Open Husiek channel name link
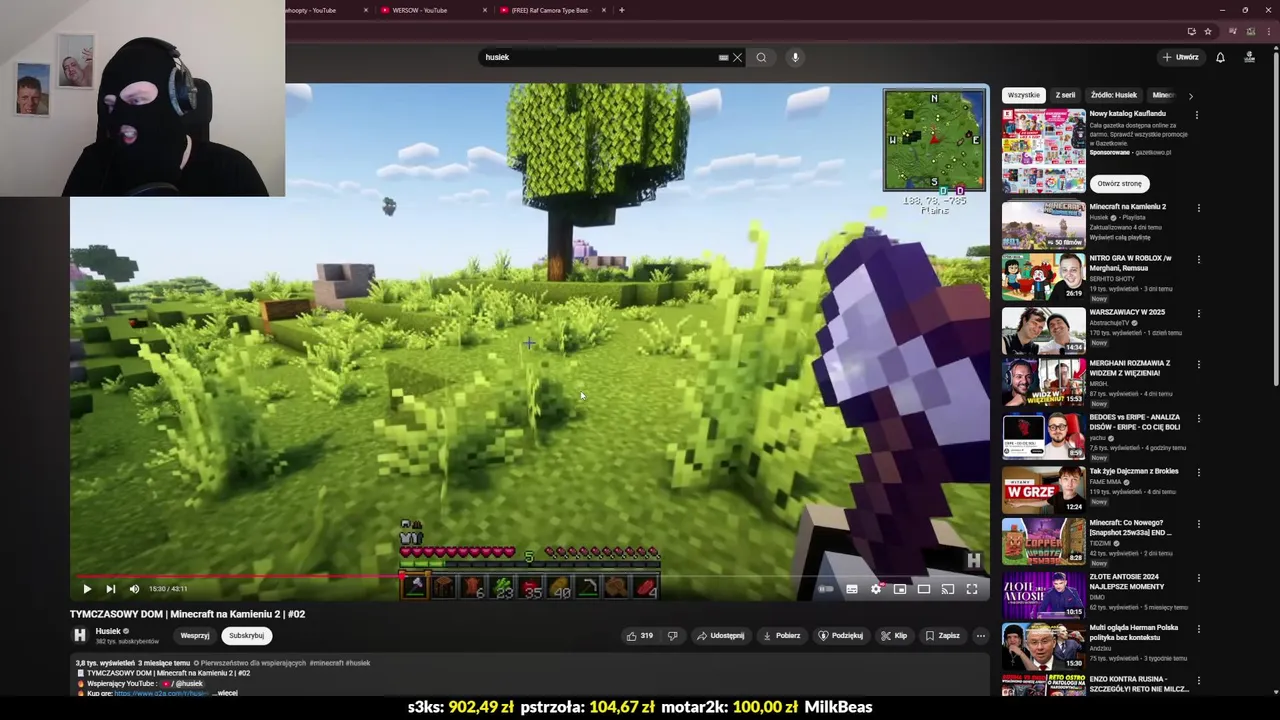The width and height of the screenshot is (1280, 720). (x=108, y=631)
